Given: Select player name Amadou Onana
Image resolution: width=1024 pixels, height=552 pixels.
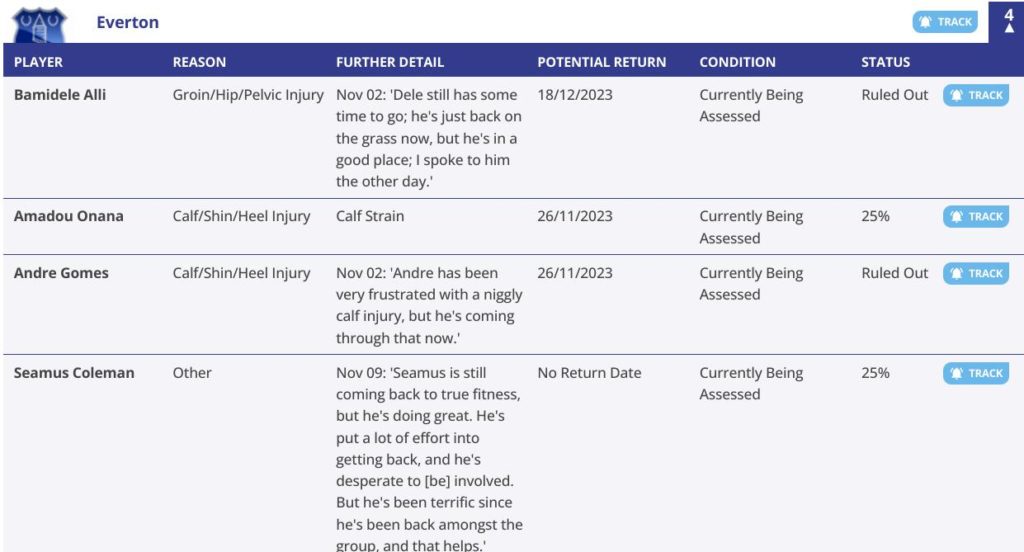Looking at the screenshot, I should click(69, 216).
